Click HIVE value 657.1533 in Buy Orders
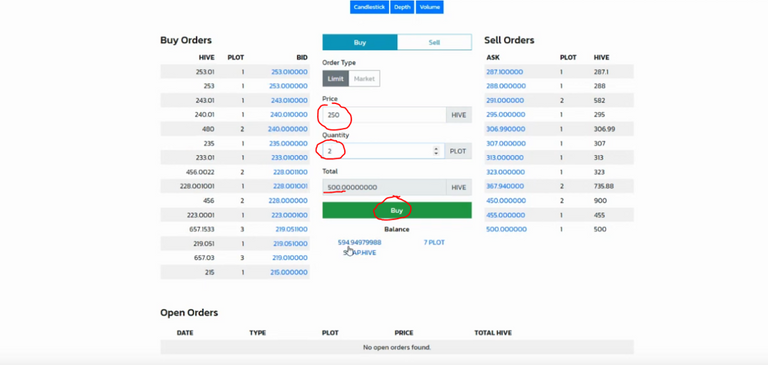 (201, 229)
